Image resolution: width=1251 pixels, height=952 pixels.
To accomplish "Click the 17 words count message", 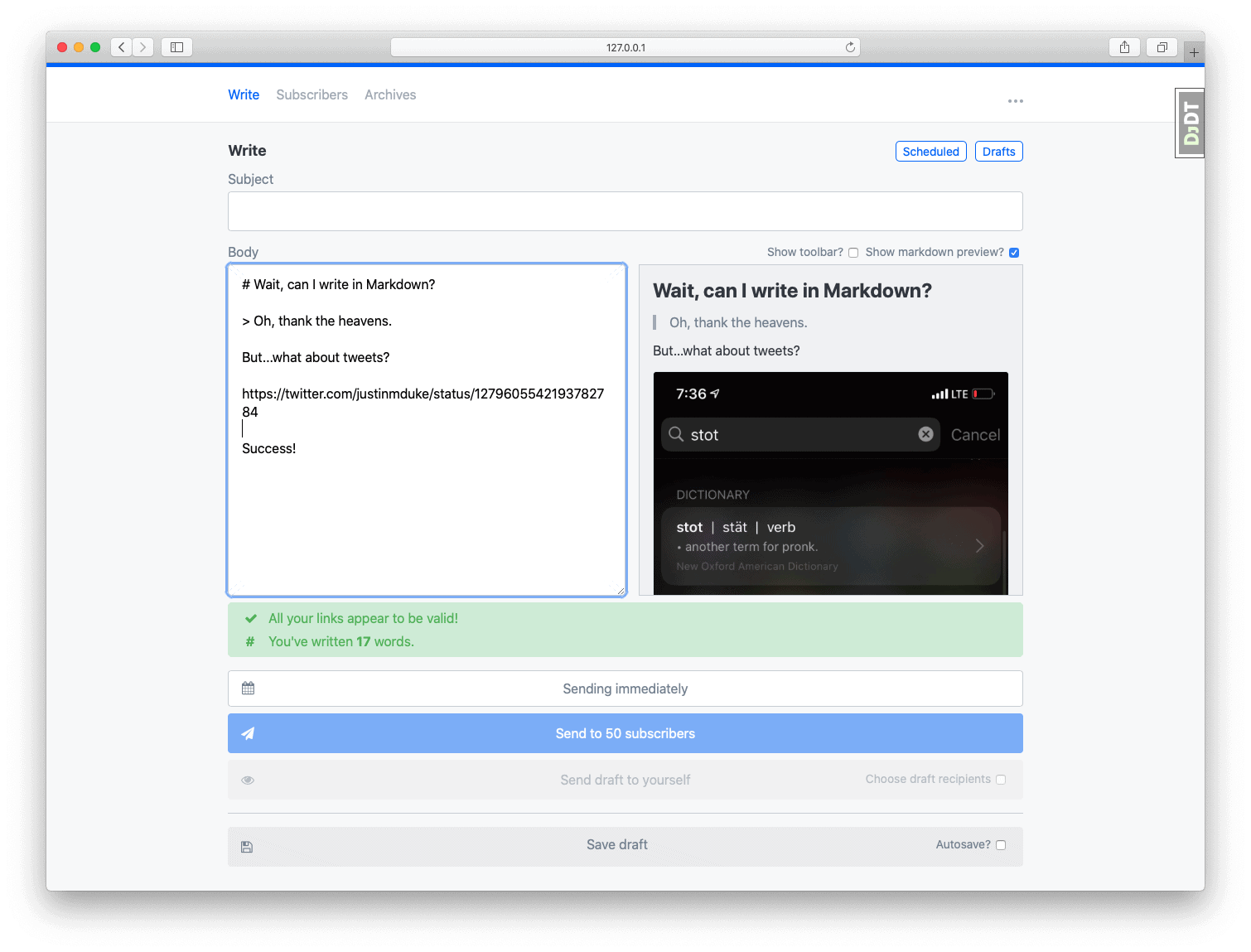I will (x=341, y=641).
